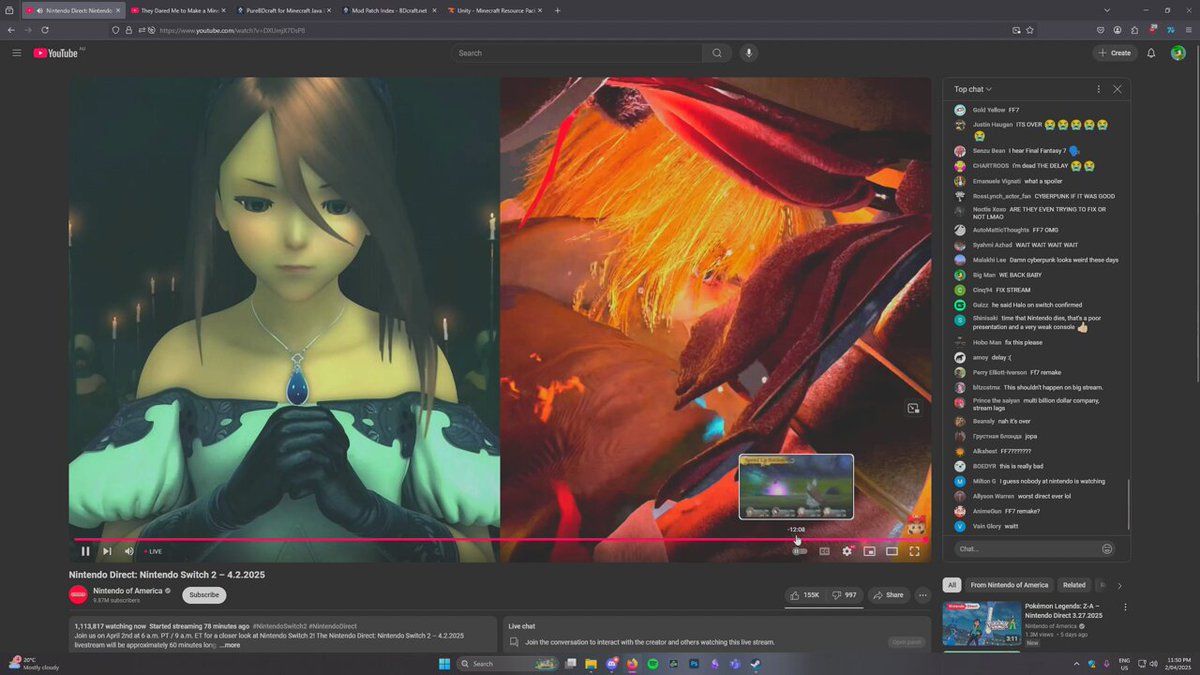1200x675 pixels.
Task: Subscribe to Nintendo of America
Action: click(204, 595)
